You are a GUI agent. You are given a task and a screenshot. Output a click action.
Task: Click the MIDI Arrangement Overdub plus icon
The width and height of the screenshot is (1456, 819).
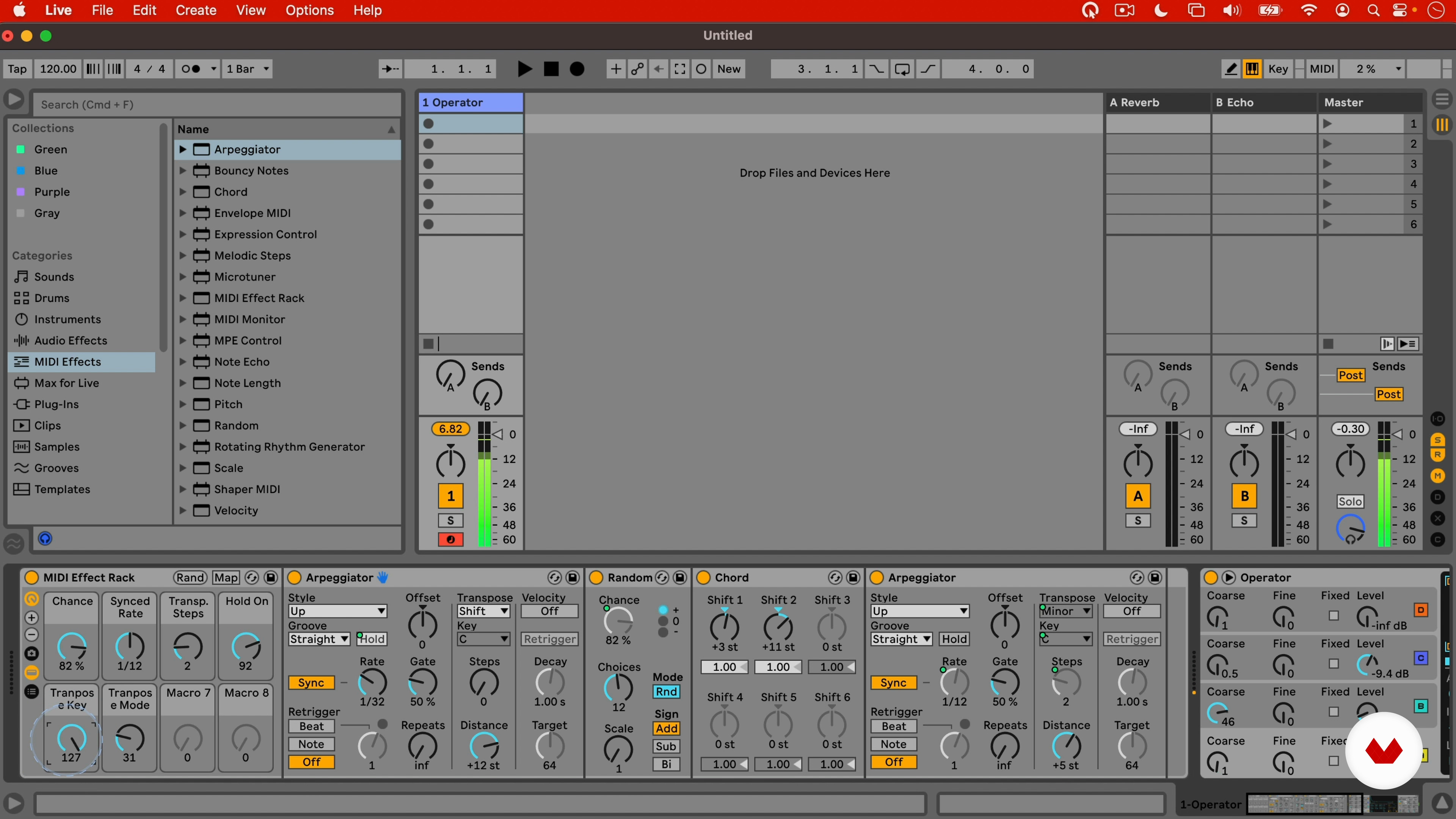pyautogui.click(x=616, y=69)
